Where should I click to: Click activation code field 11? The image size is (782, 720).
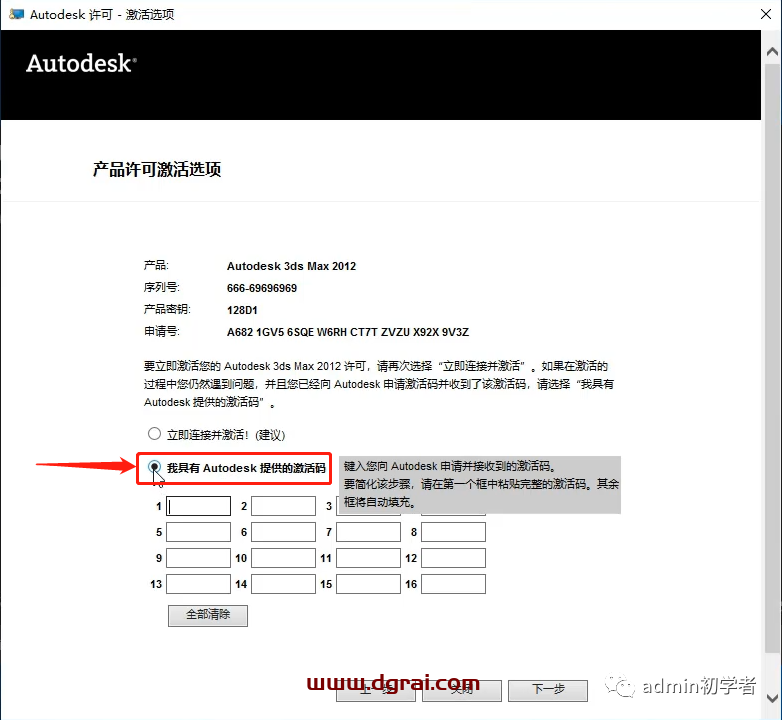tap(369, 558)
